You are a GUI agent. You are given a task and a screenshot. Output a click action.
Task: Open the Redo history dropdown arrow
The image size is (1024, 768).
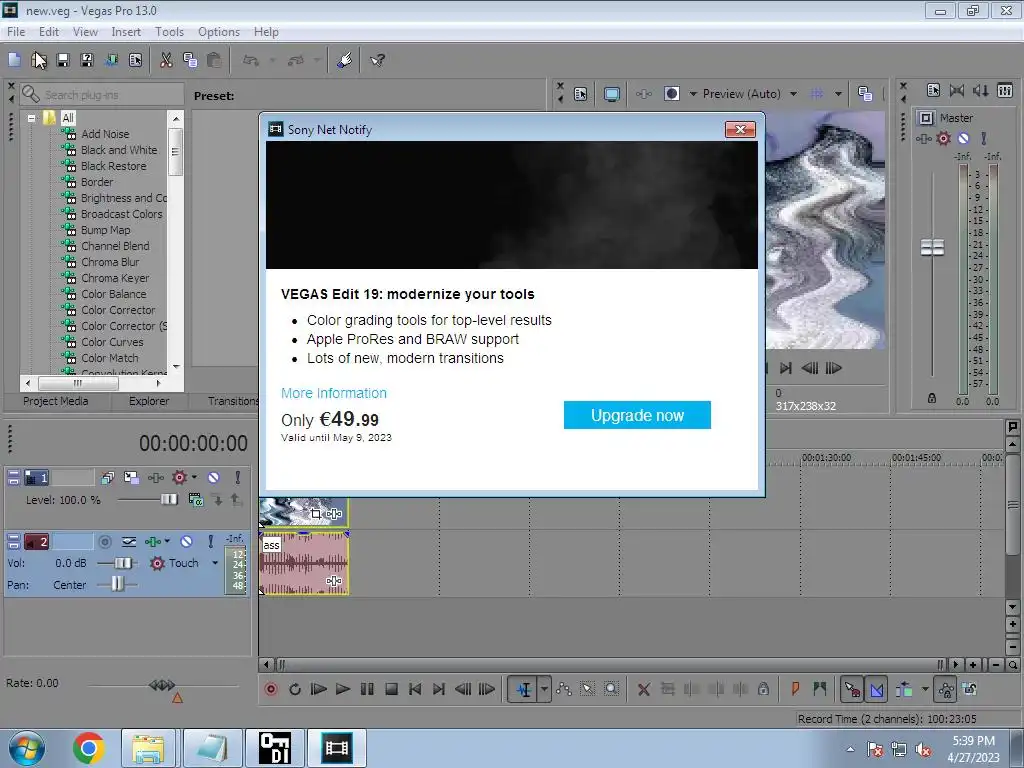(x=317, y=60)
